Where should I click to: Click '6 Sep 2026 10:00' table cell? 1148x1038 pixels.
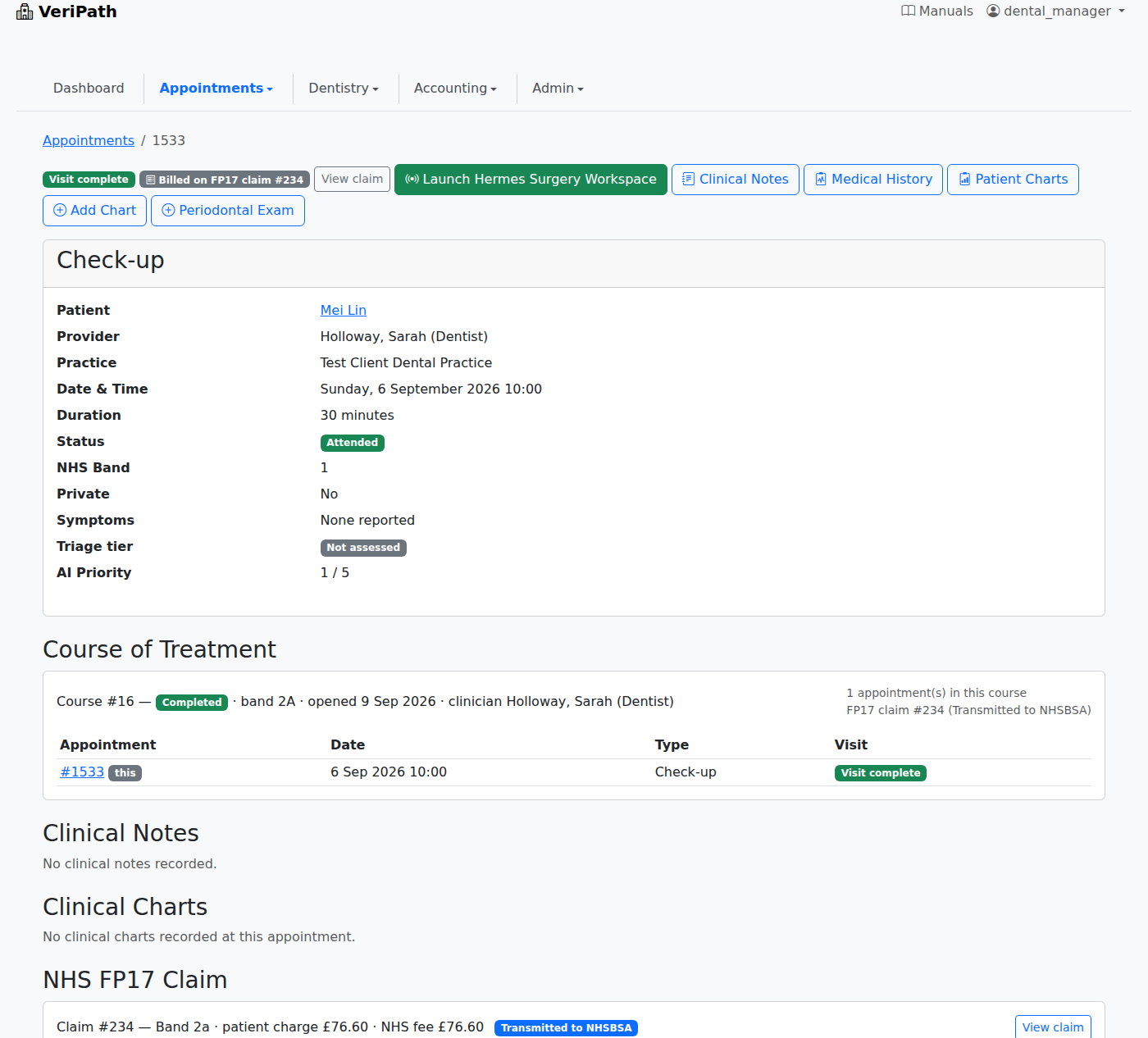[389, 772]
